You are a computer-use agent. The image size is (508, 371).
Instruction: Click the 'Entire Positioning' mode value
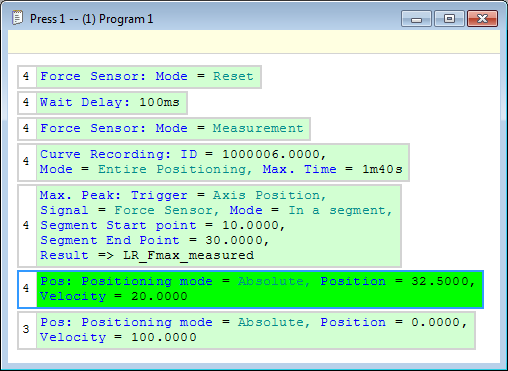click(x=172, y=169)
